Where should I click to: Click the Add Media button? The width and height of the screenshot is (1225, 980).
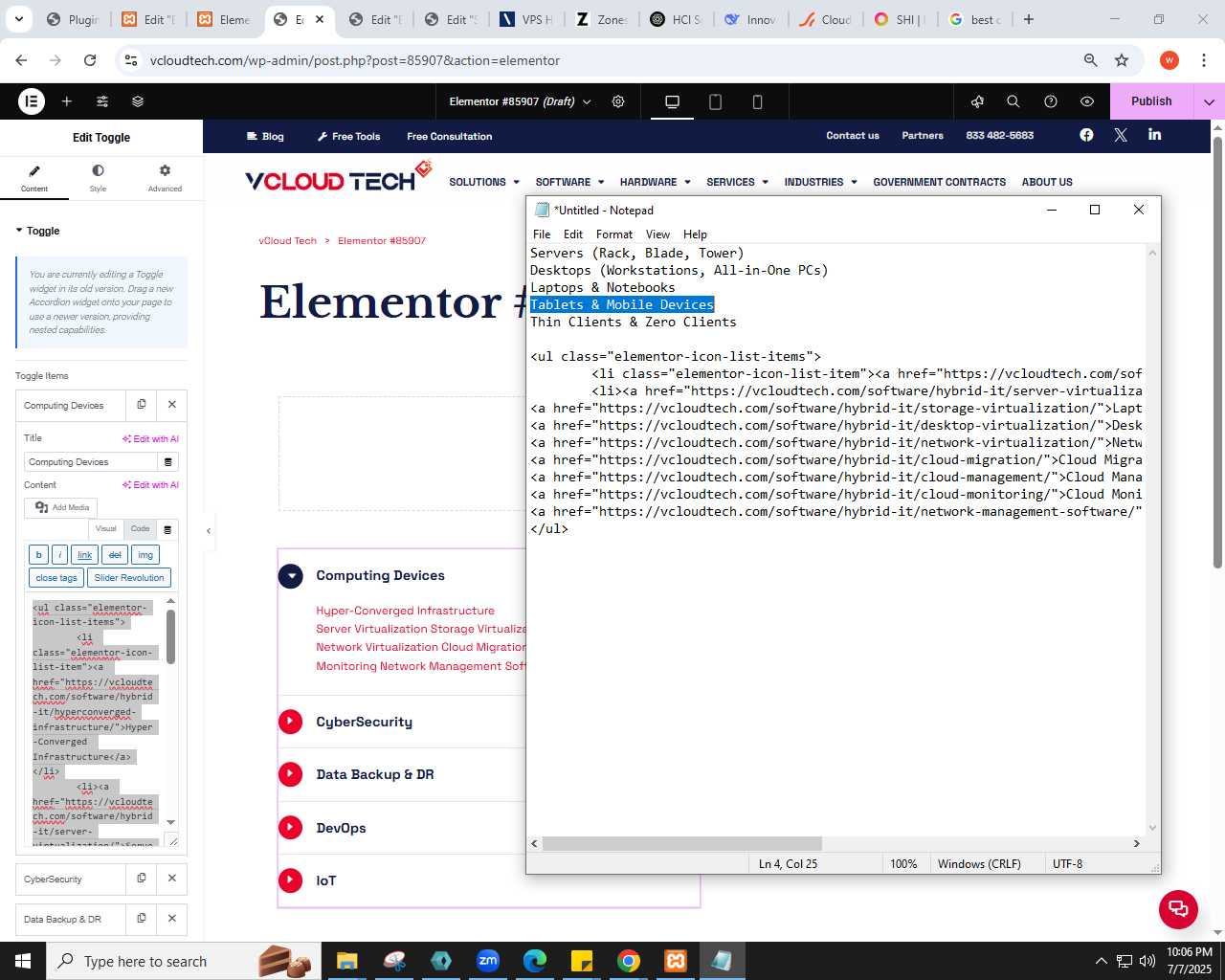point(62,507)
